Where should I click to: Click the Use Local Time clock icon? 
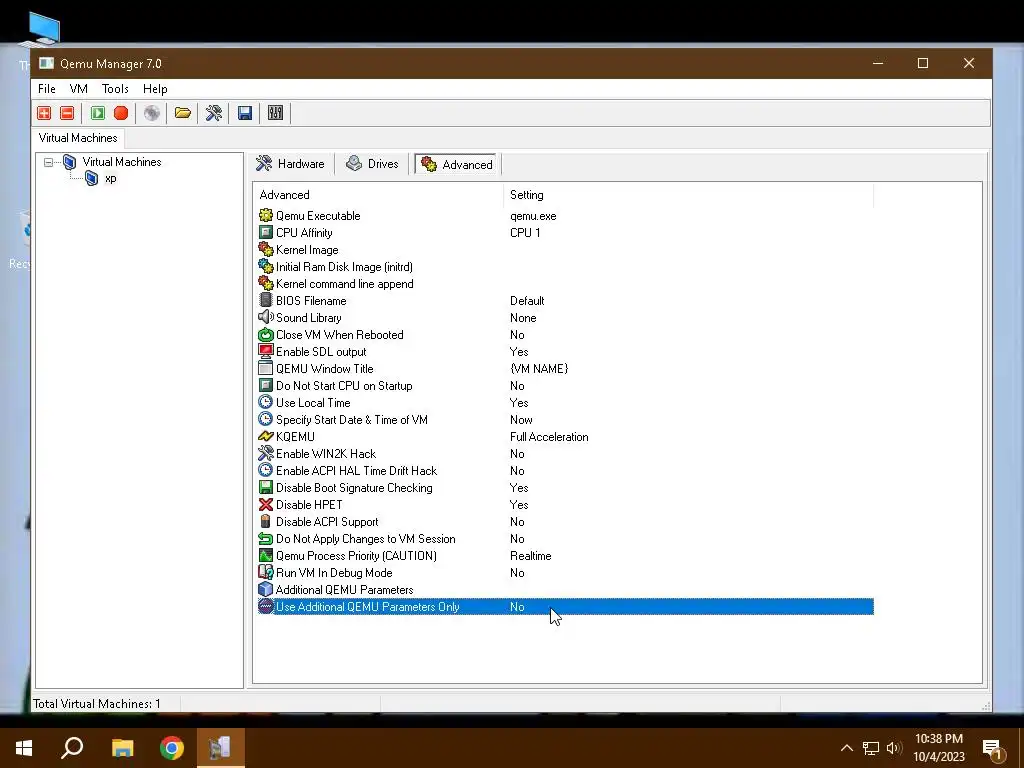tap(266, 402)
